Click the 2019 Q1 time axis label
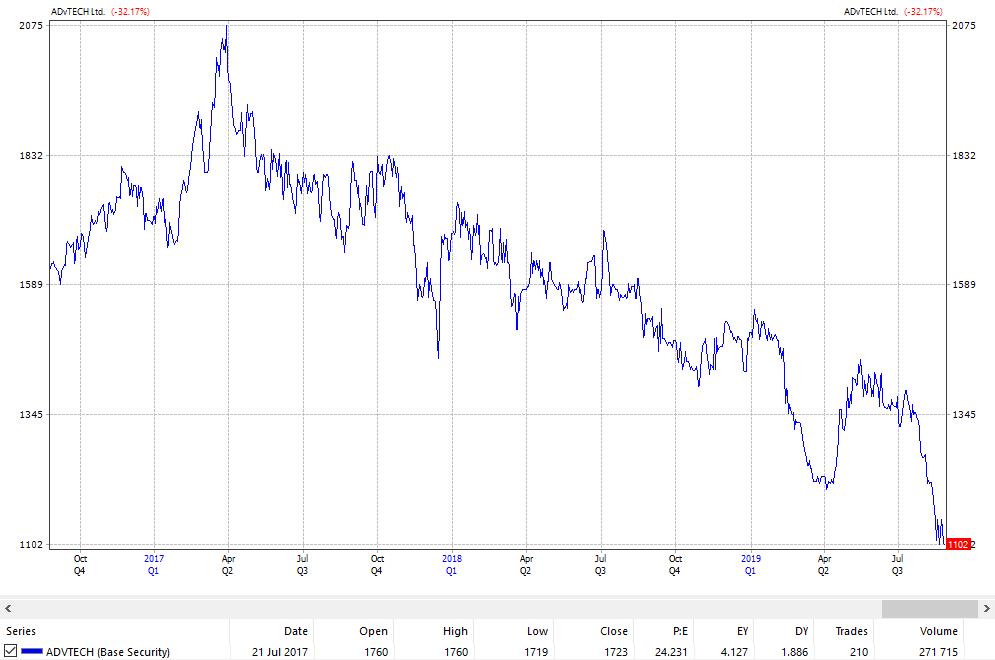This screenshot has width=995, height=660. (751, 565)
